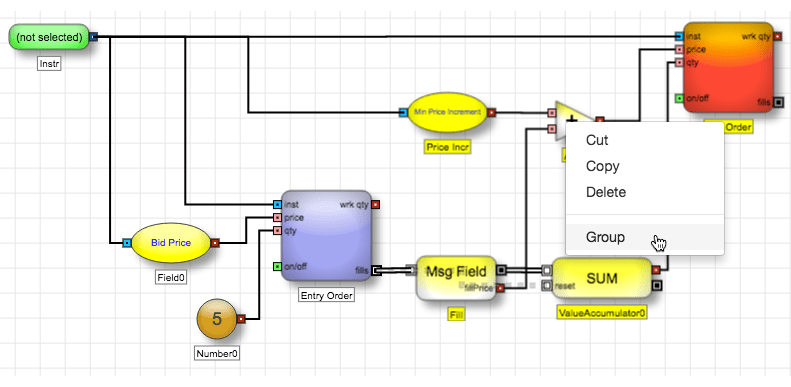Select the Bid Price field block

click(171, 243)
